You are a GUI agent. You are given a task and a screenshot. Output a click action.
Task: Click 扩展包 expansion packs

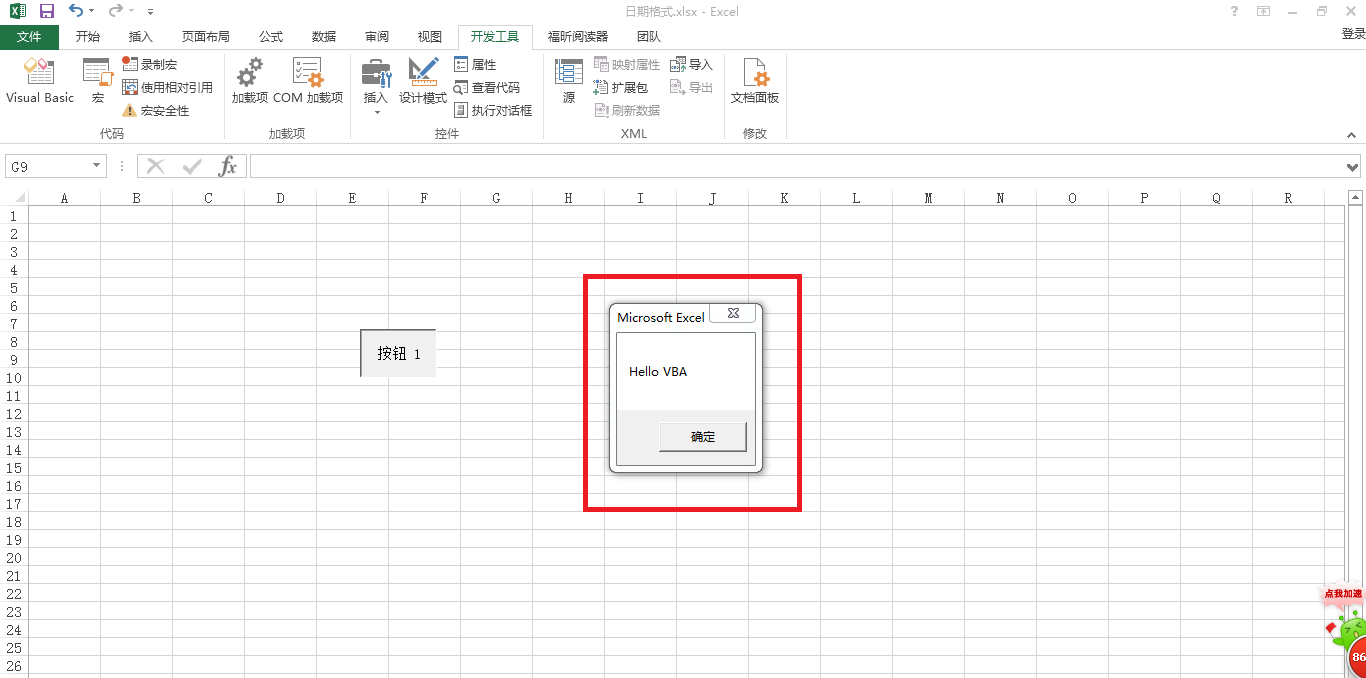click(x=621, y=87)
